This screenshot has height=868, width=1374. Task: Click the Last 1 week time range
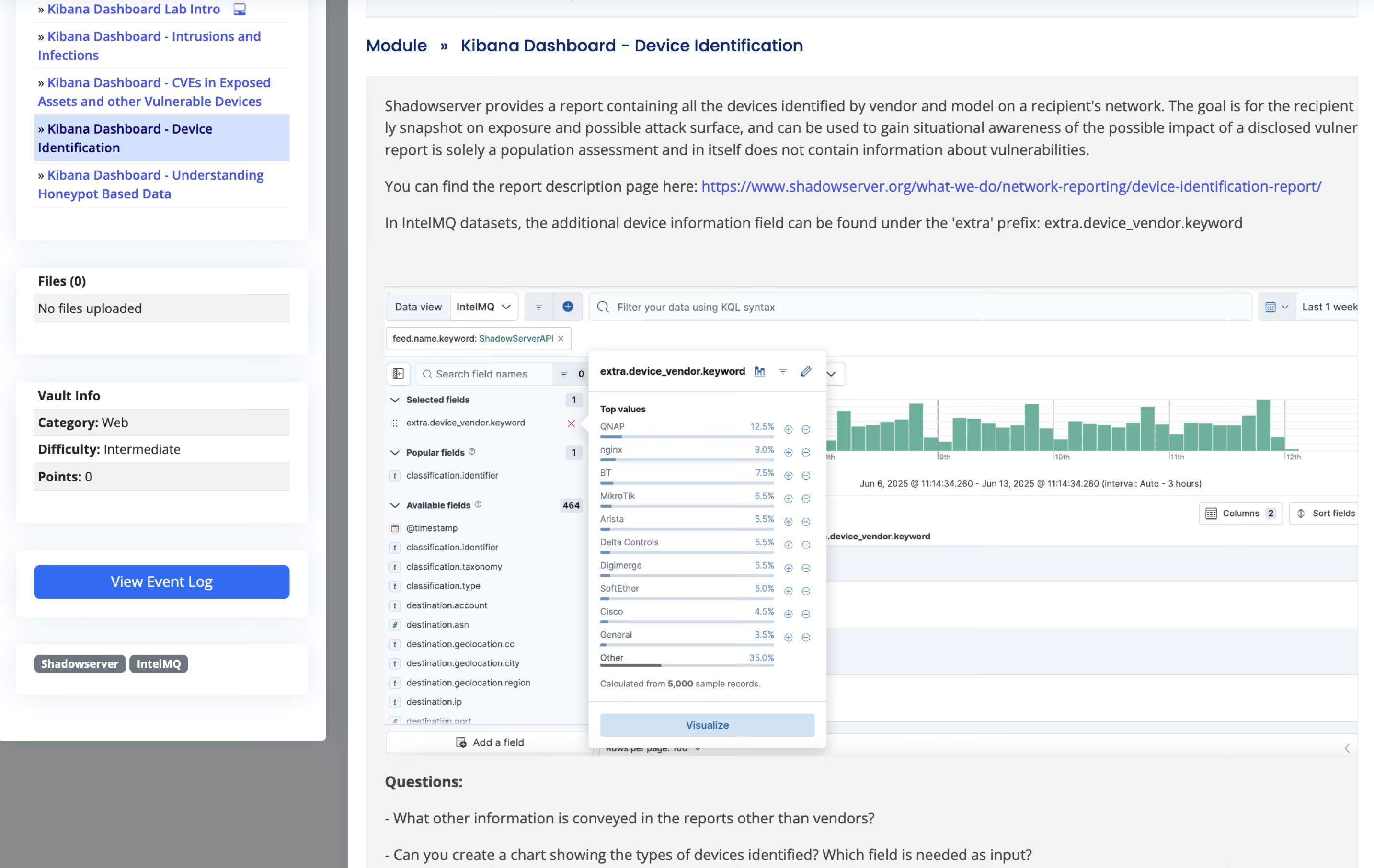(x=1329, y=307)
